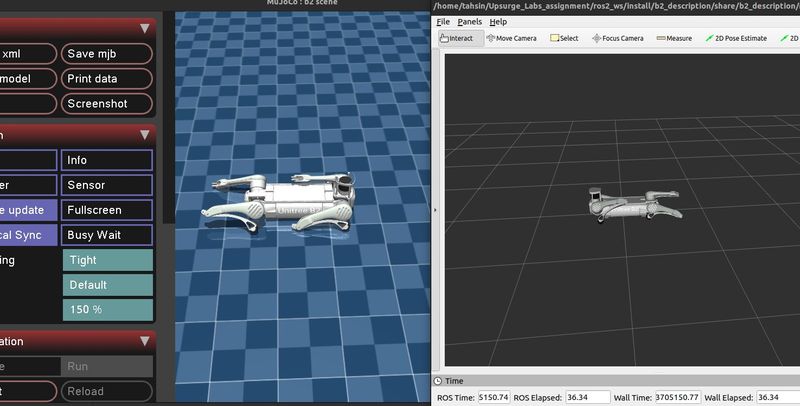The image size is (800, 406).
Task: Click the Print data button
Action: tap(107, 79)
